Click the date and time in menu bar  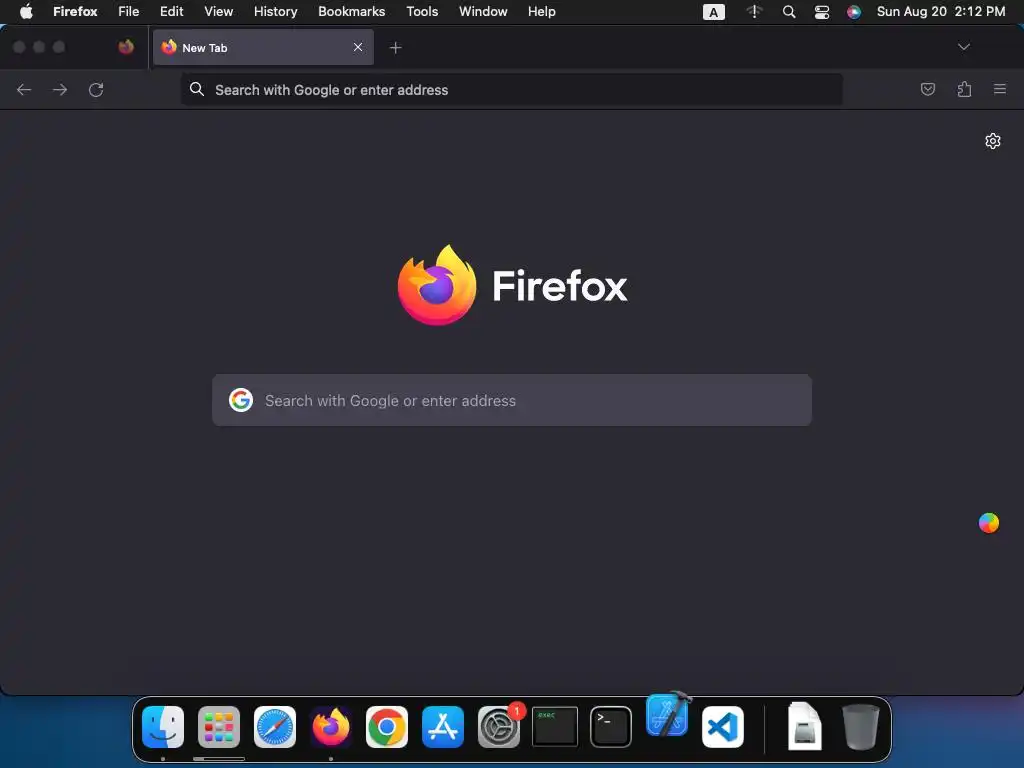[x=940, y=11]
